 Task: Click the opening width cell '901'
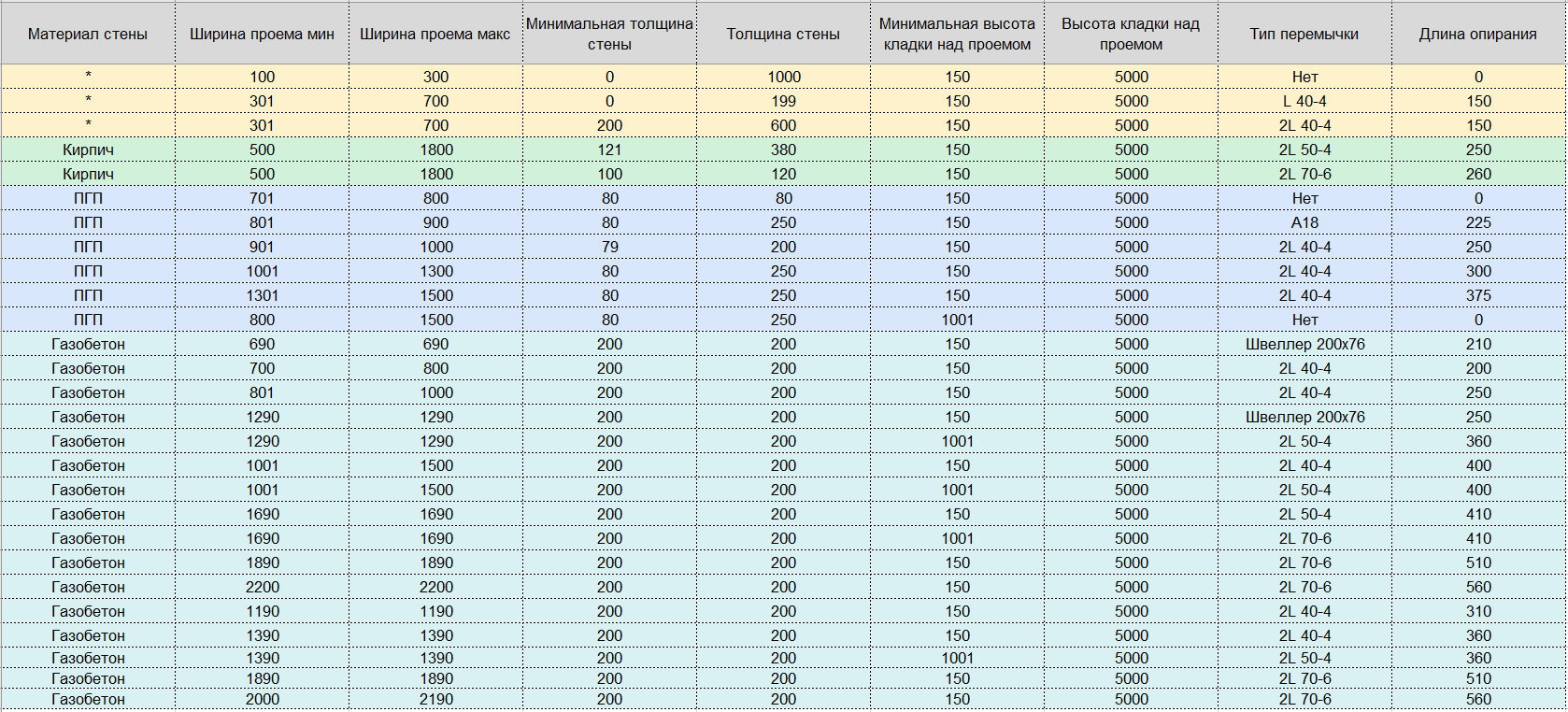pyautogui.click(x=262, y=247)
